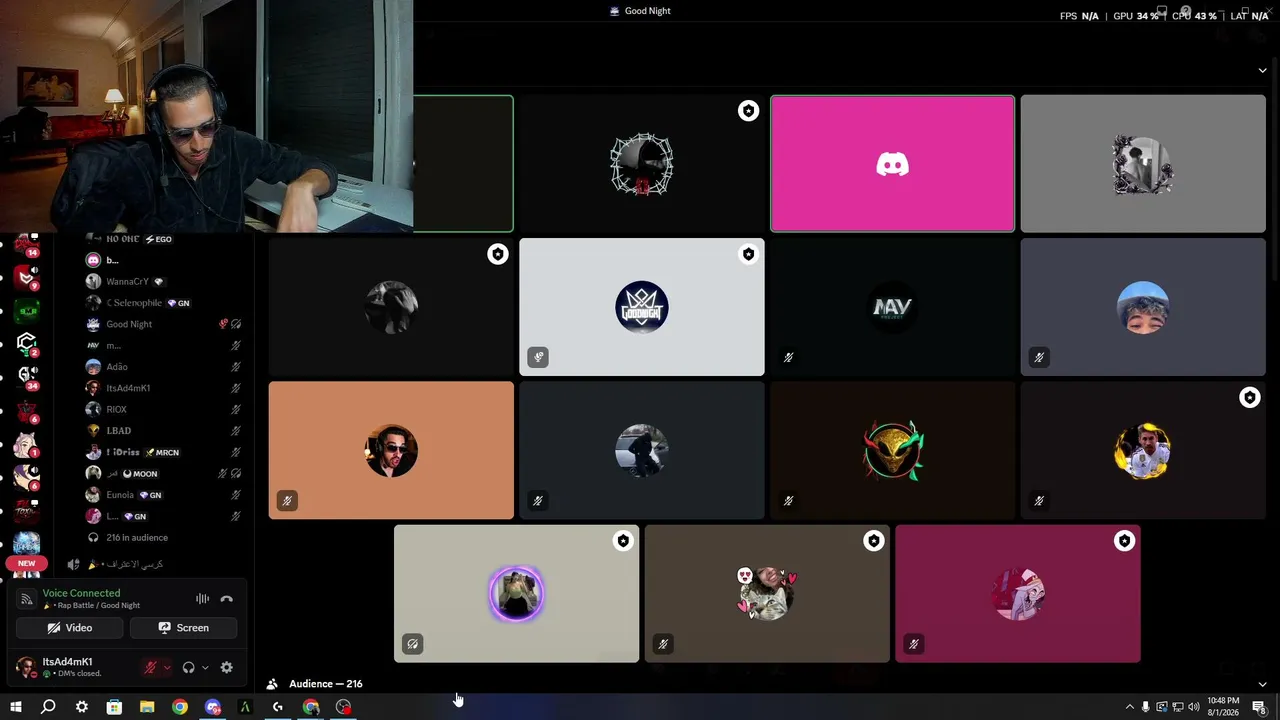The height and width of the screenshot is (720, 1280).
Task: Click microphone icon on GOODNIGHT tile
Action: [538, 357]
